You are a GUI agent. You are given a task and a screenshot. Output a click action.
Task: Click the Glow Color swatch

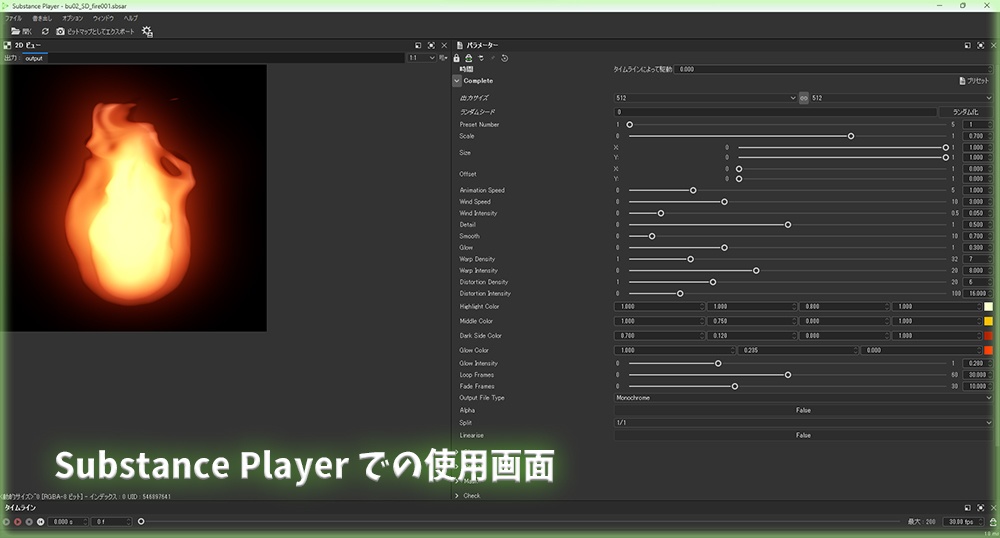coord(989,351)
